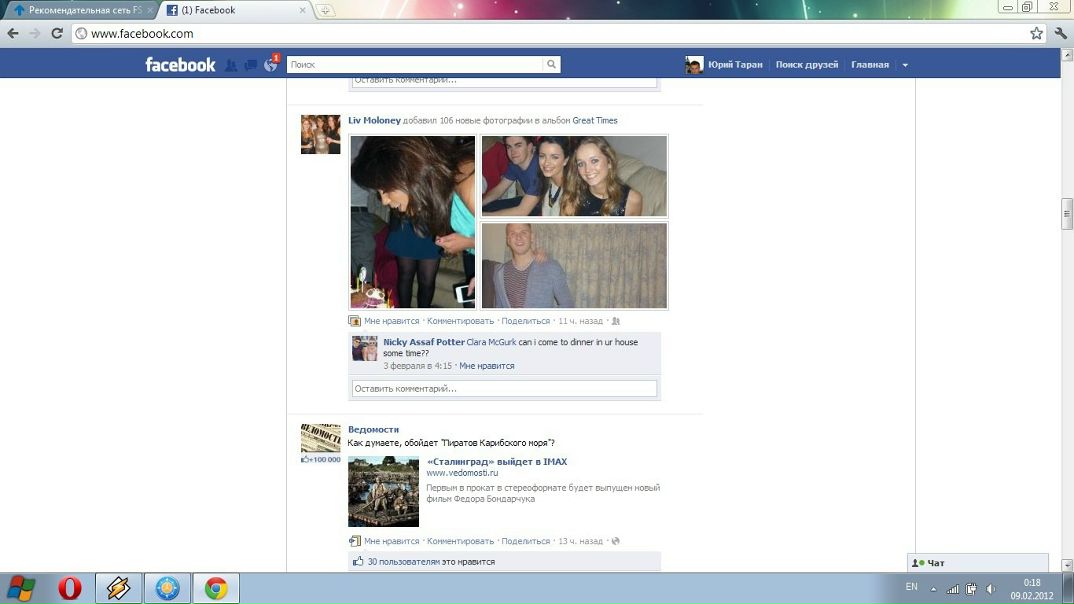Open the Great Times album link
Screen dimensions: 1074x604
594,121
